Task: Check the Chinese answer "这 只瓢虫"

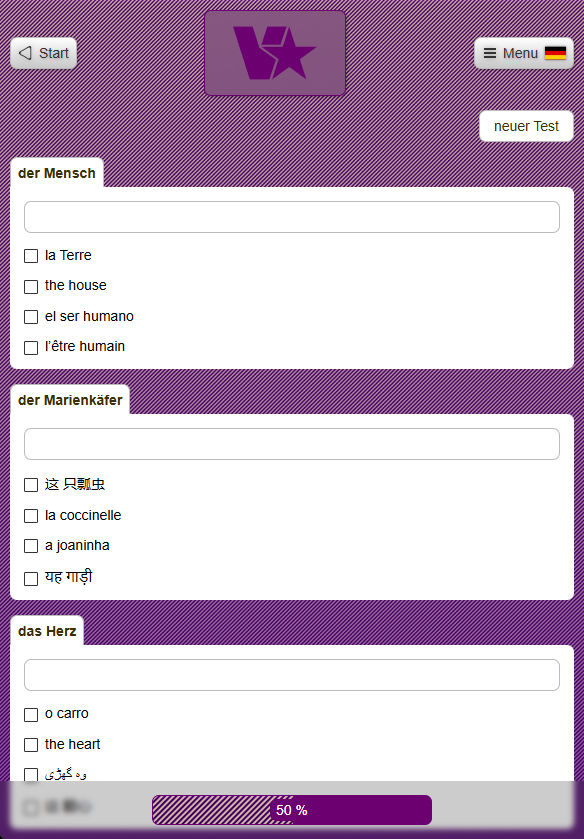Action: click(31, 484)
